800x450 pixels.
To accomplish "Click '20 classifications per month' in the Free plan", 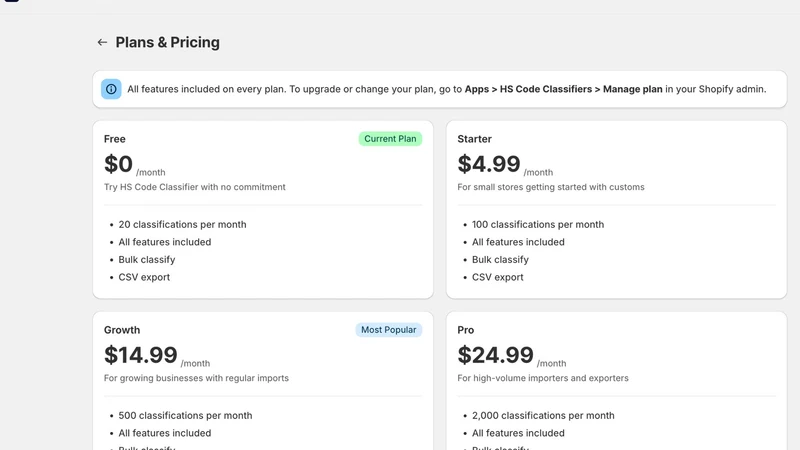I will click(x=183, y=224).
